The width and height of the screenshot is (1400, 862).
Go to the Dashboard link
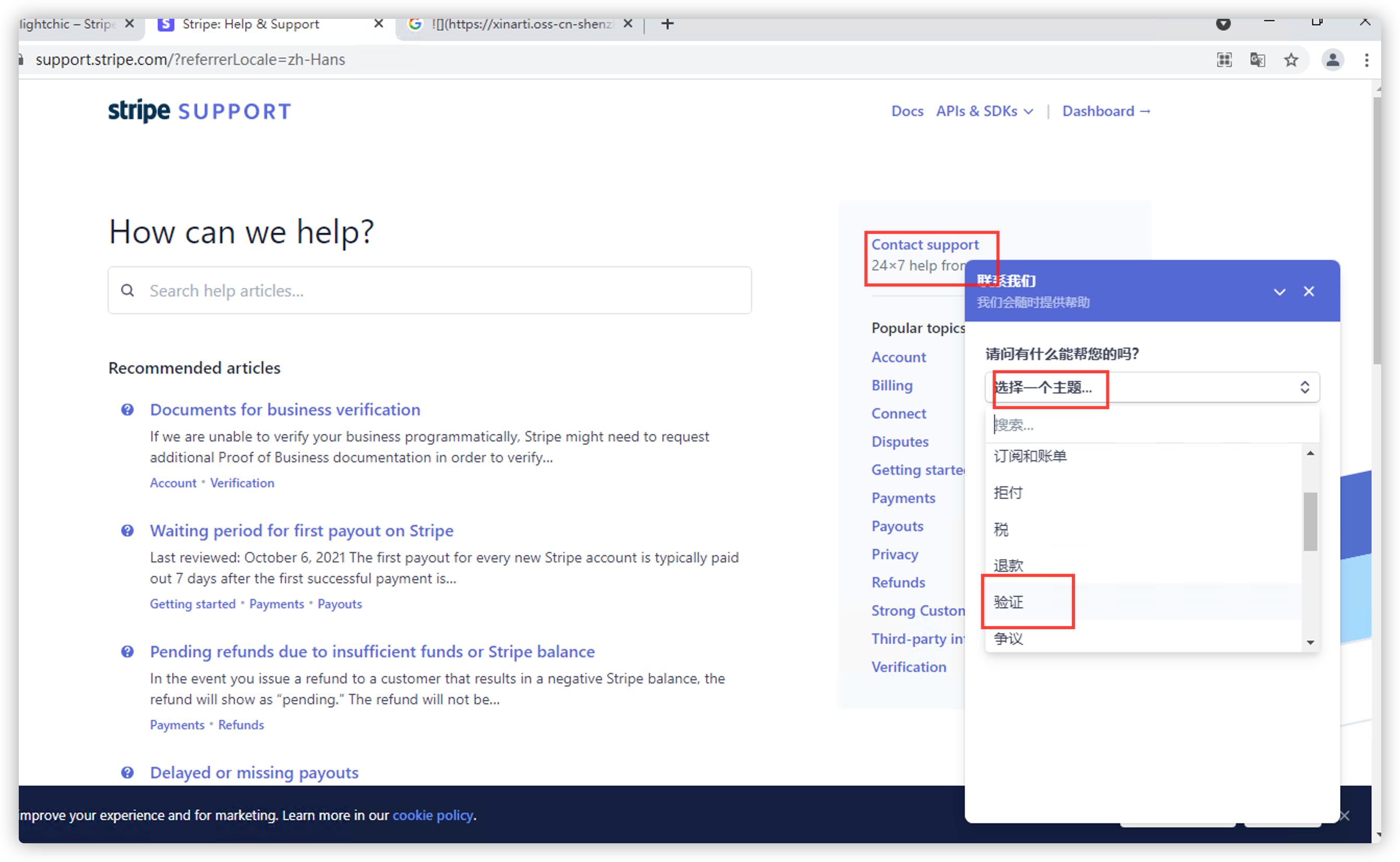click(x=1106, y=111)
